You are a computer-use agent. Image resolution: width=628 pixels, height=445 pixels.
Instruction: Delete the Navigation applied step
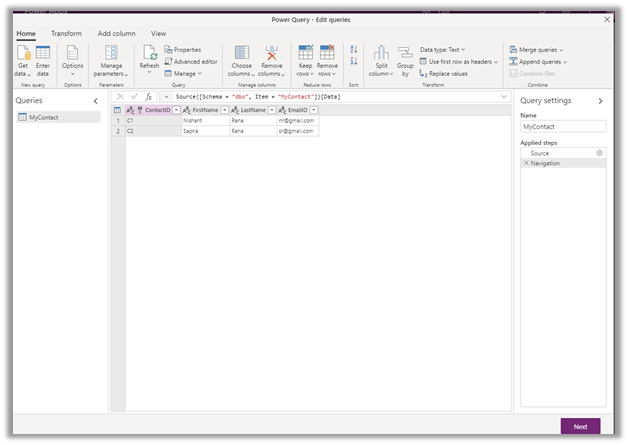pos(526,163)
